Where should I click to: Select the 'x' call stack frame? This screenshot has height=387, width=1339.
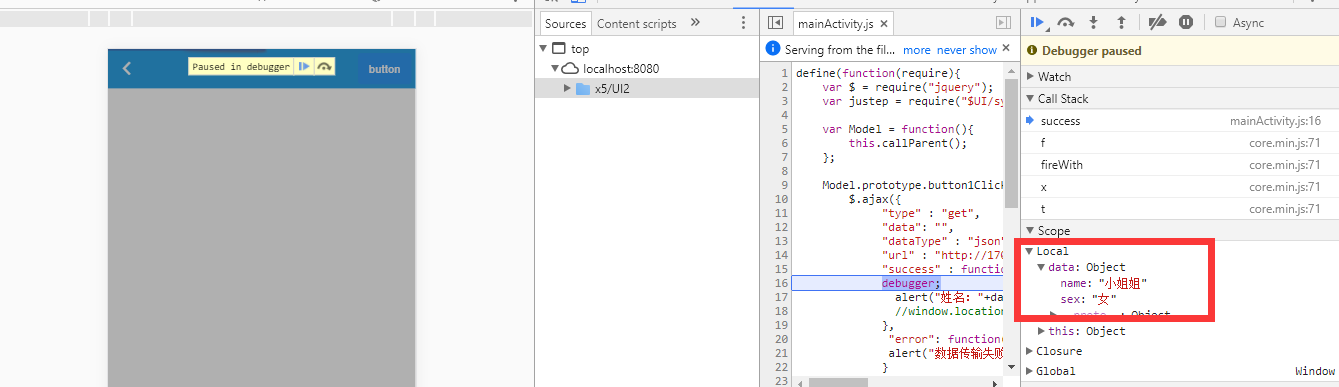click(1180, 187)
